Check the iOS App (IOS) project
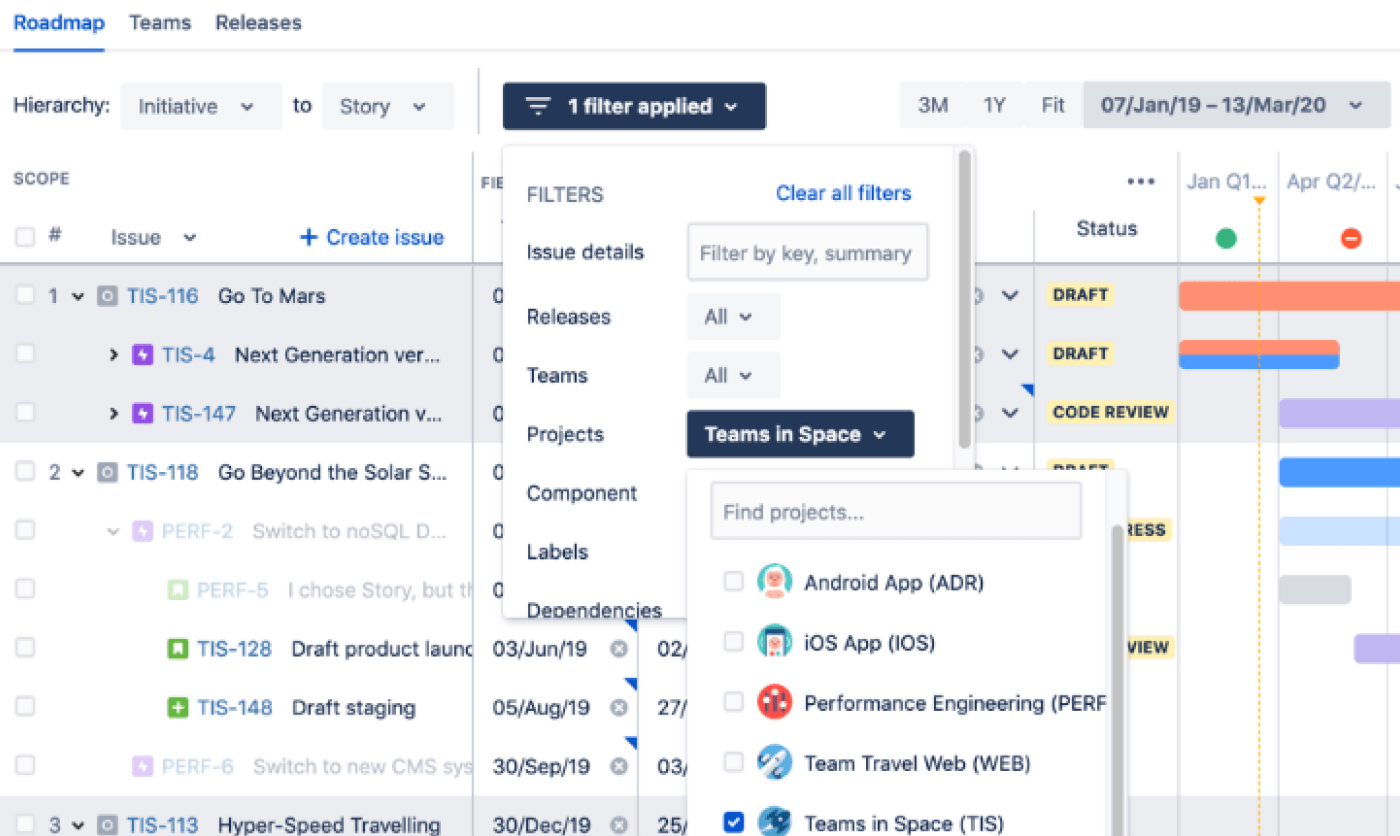The width and height of the screenshot is (1400, 836). [734, 642]
